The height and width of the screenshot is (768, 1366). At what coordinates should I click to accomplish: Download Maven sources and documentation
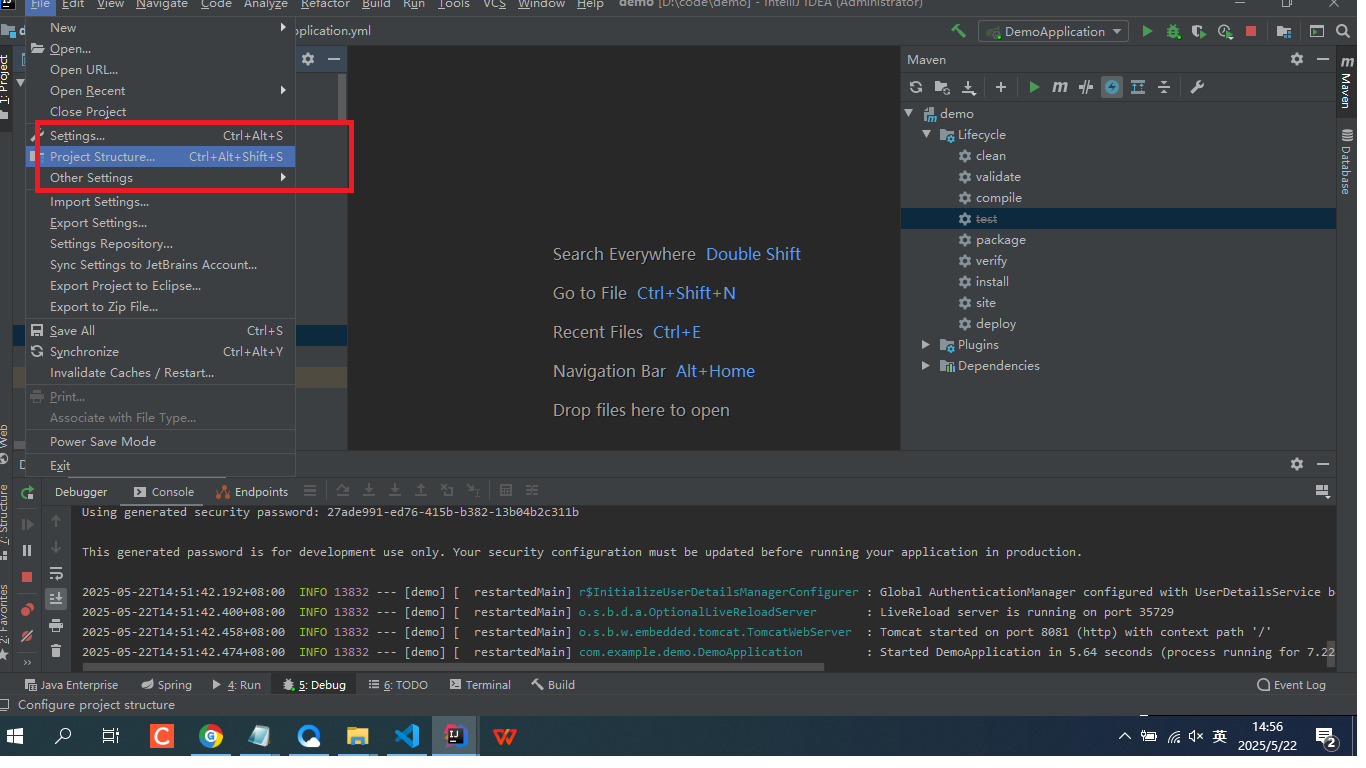tap(968, 87)
